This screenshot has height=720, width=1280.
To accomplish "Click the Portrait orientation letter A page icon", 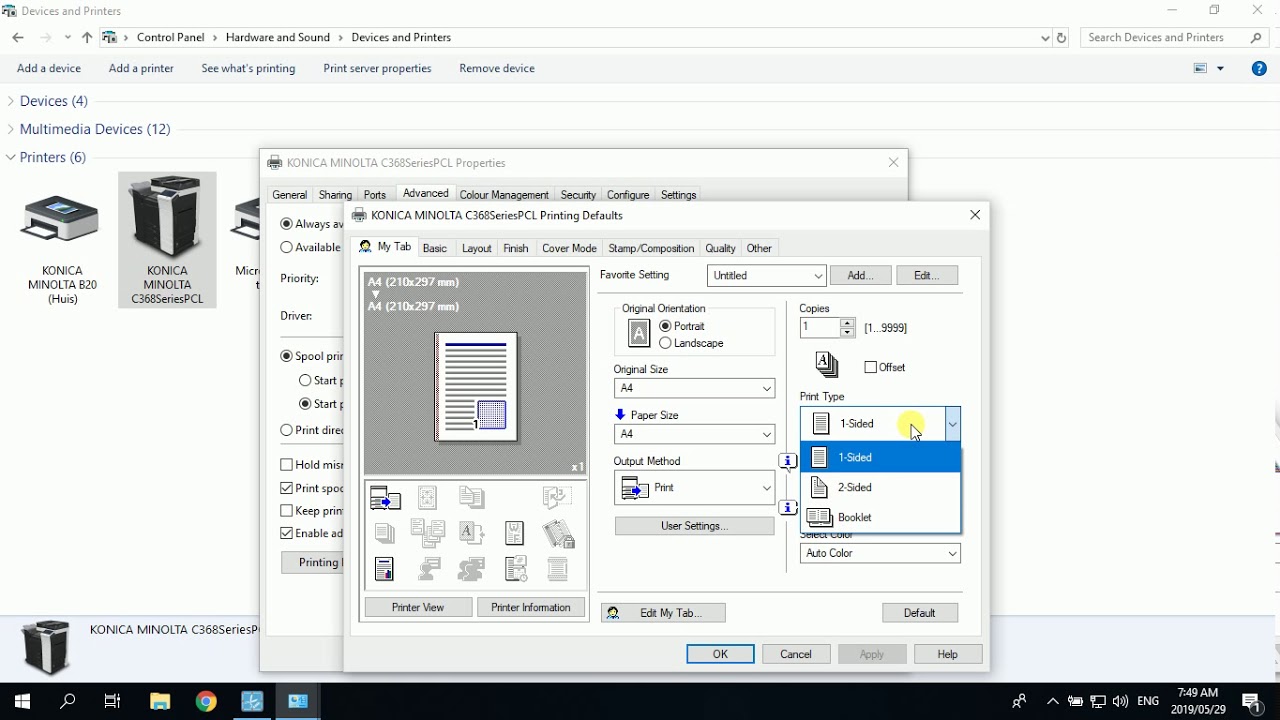I will coord(639,334).
